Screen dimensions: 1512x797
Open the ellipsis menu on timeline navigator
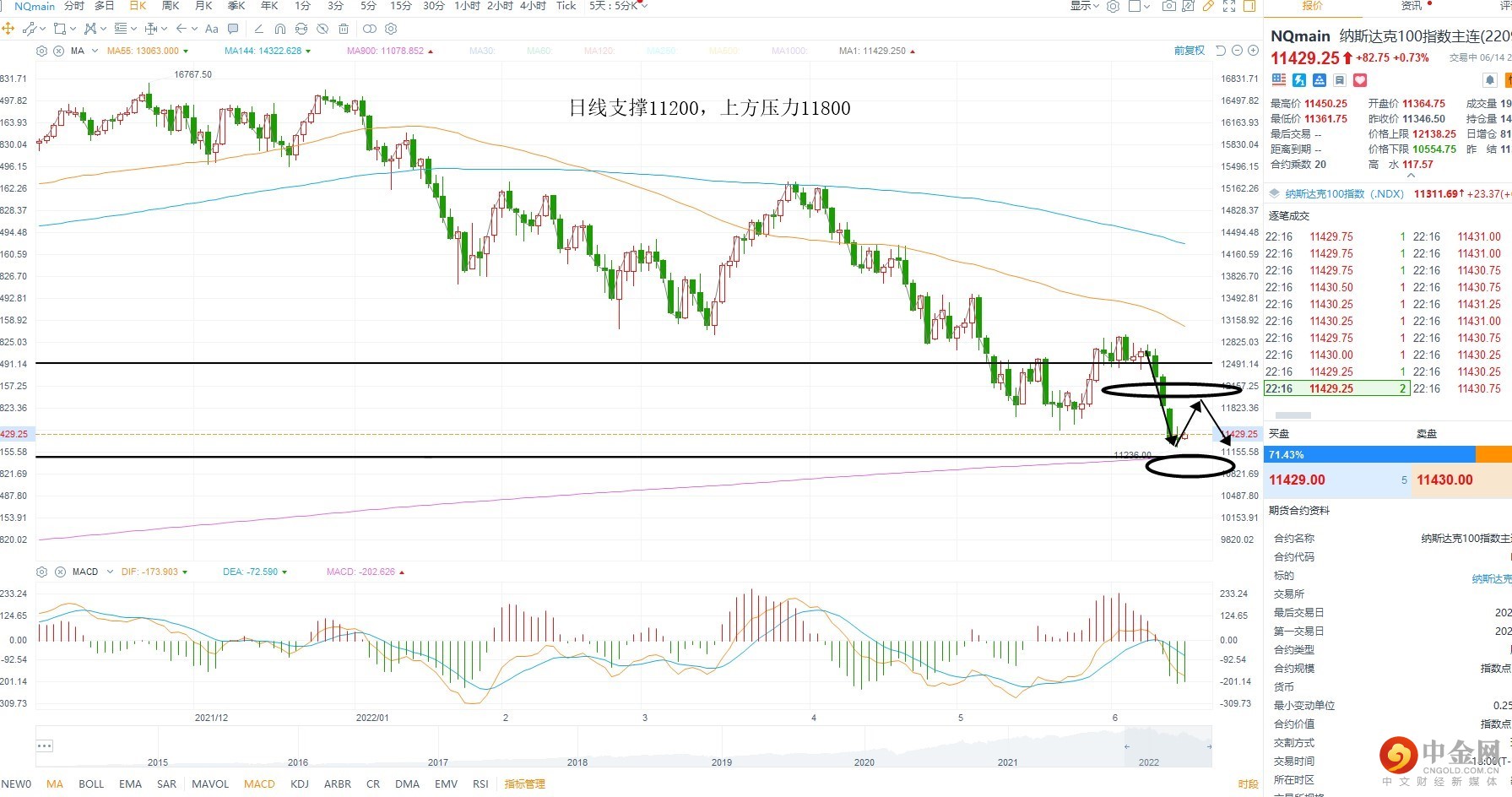[x=45, y=745]
